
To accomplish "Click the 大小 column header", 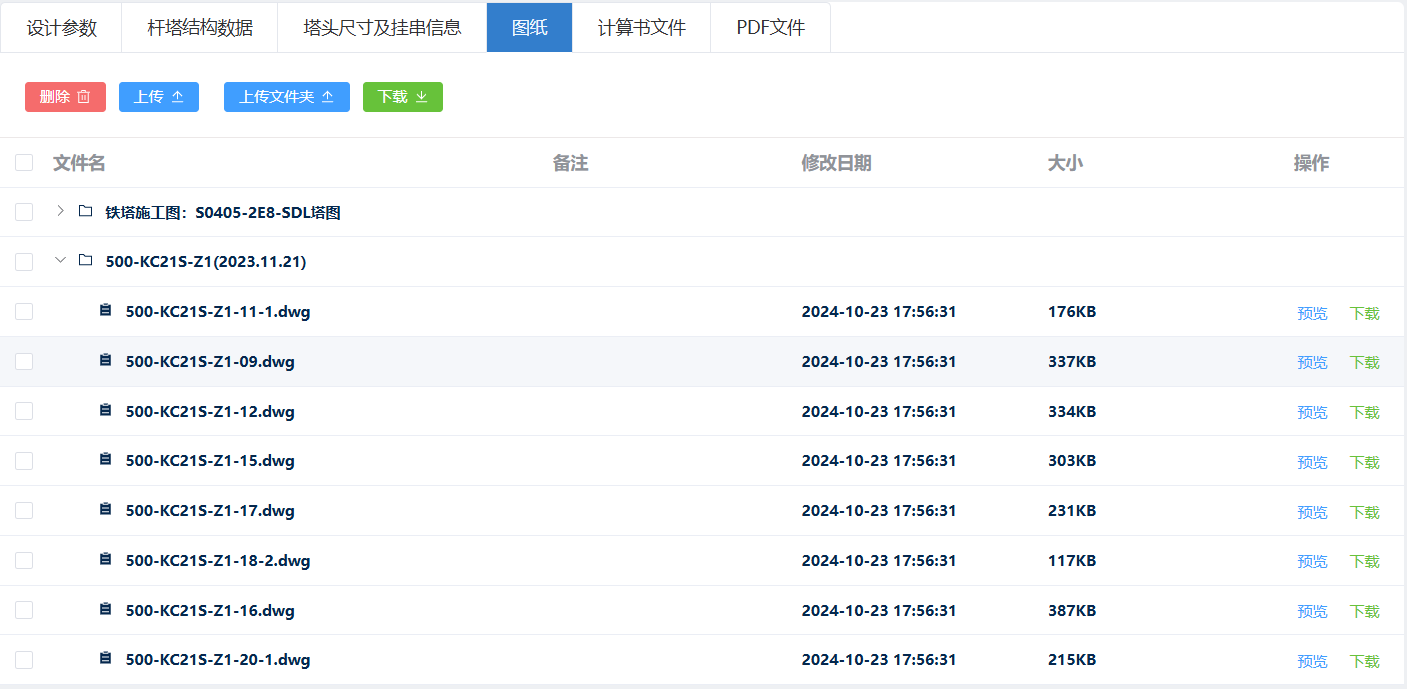I will (1065, 163).
